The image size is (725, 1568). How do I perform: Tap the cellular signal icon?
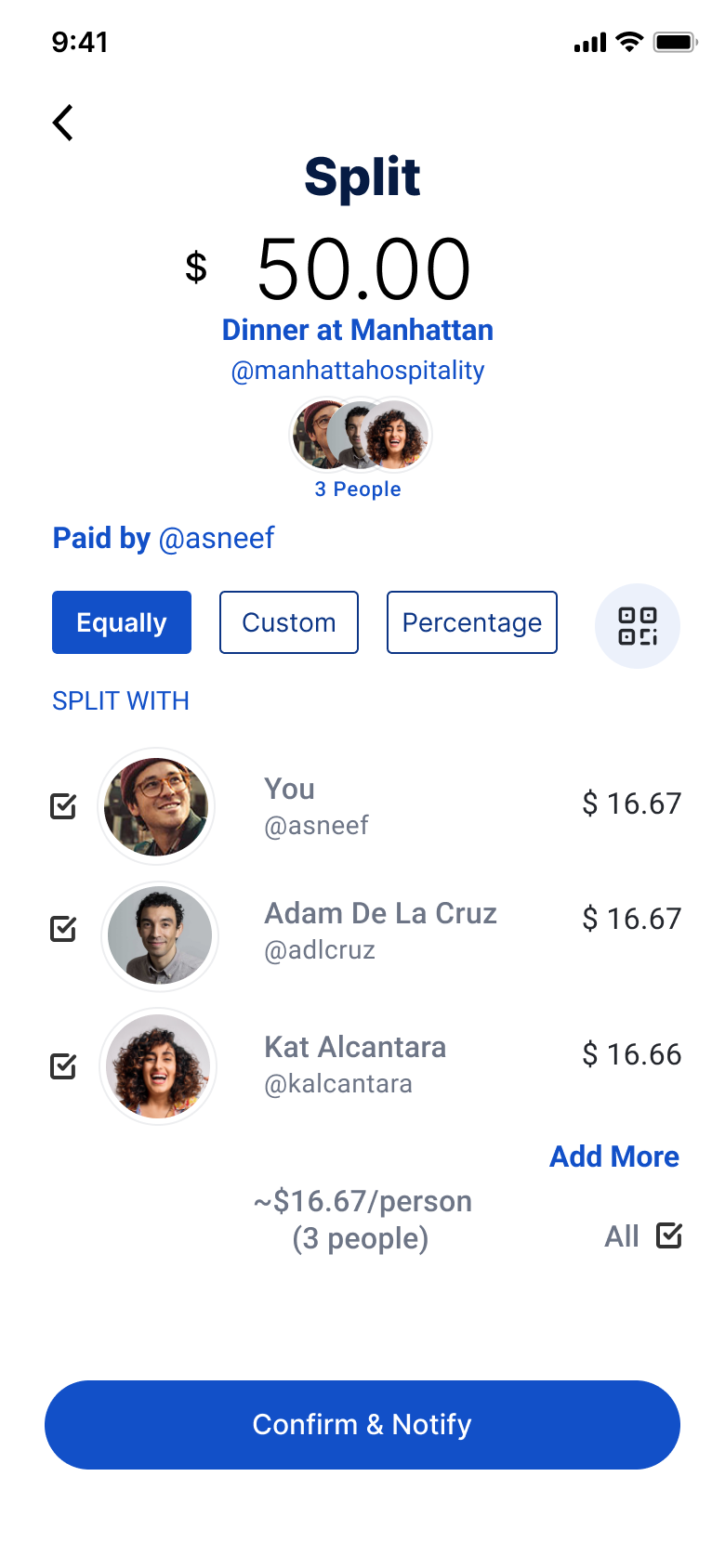pos(589,43)
